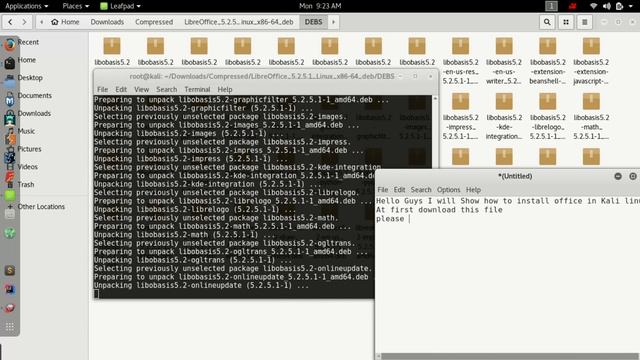Launch the terminal icon in the dock
Screen dimensions: 640x360
pyautogui.click(x=10, y=63)
